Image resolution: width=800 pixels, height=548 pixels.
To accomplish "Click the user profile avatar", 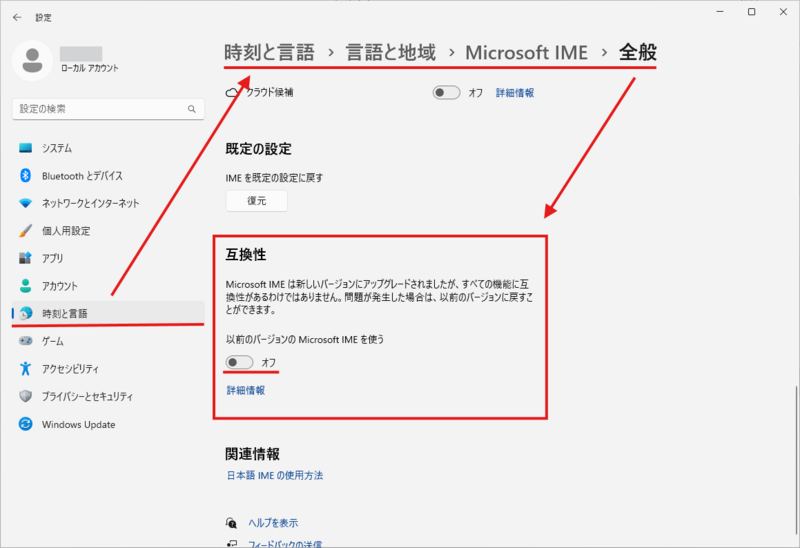I will coord(32,61).
